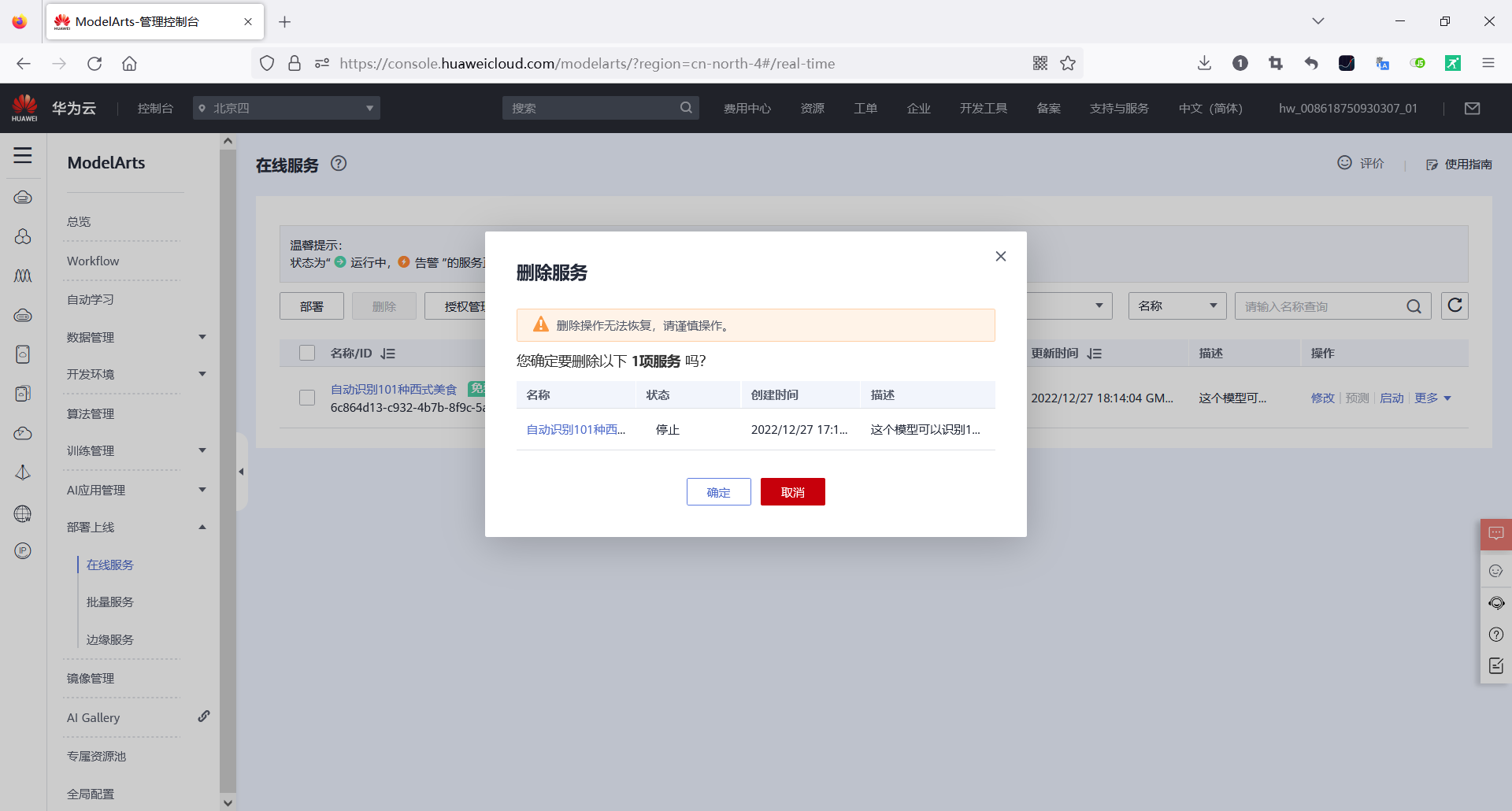Switch language via 中文 (简体)
Screen dimensions: 1512x811
pos(1210,108)
